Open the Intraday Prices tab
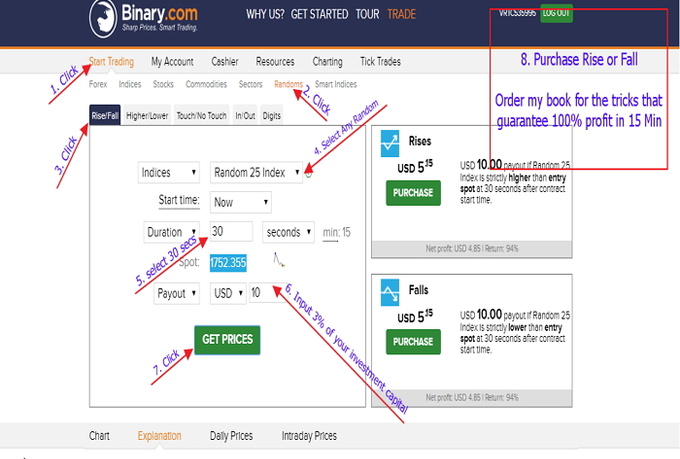 click(x=309, y=436)
